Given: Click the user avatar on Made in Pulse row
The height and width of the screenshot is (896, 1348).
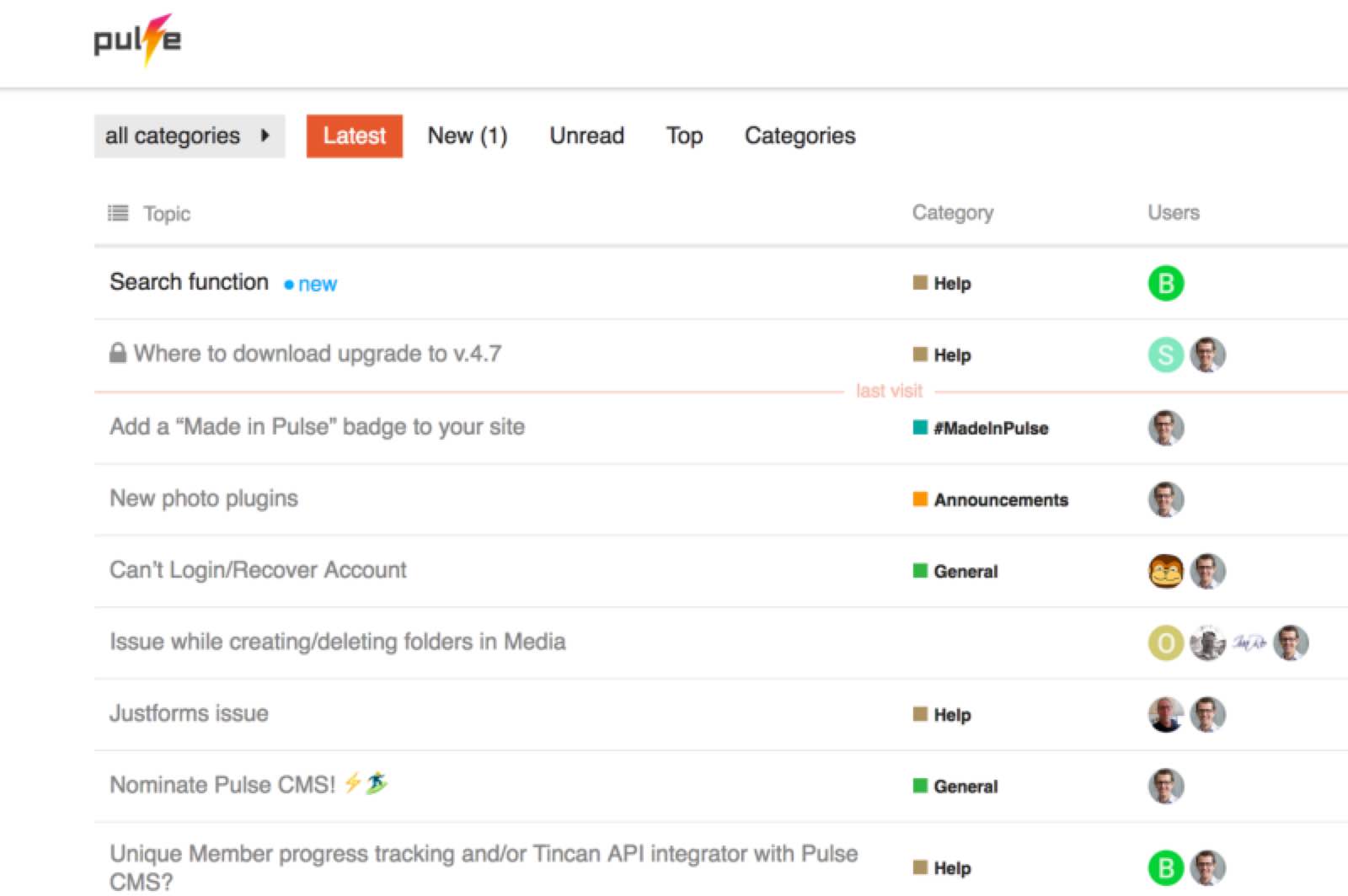Looking at the screenshot, I should tap(1166, 428).
